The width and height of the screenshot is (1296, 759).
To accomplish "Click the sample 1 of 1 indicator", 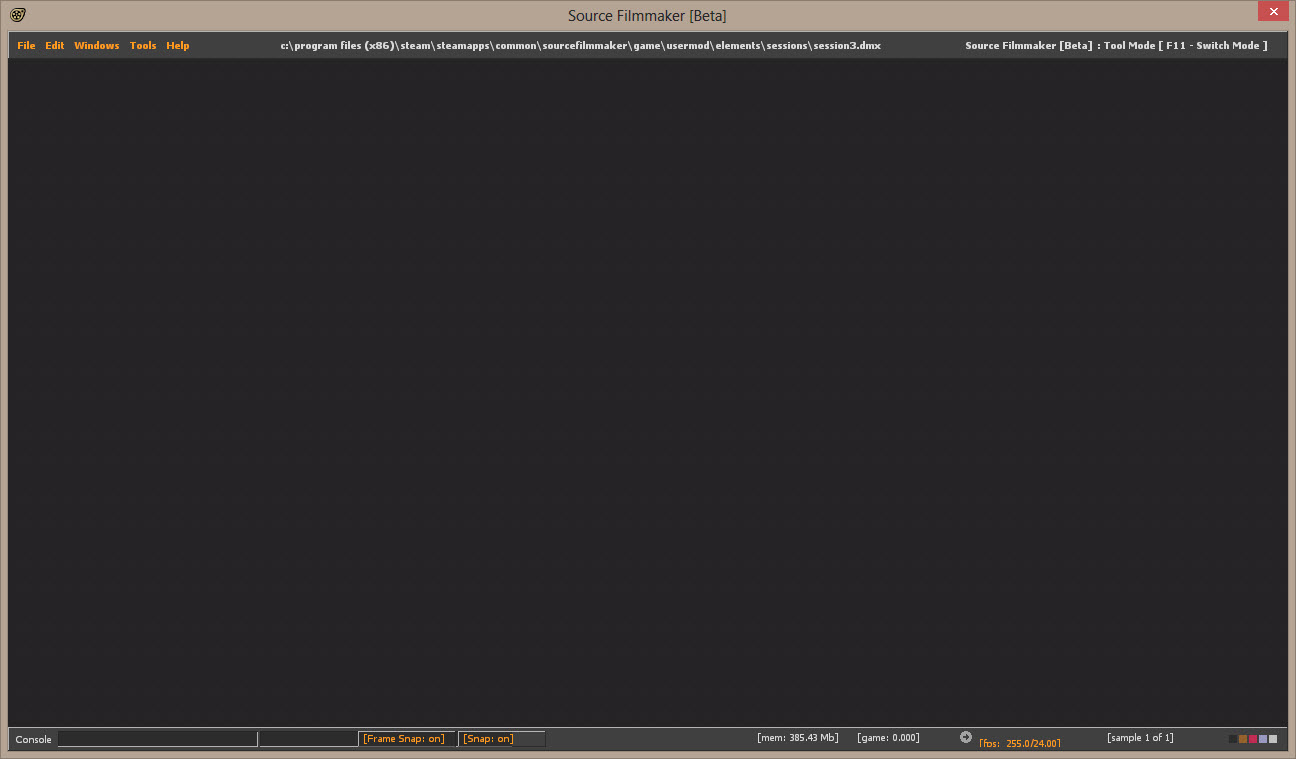I will (x=1141, y=738).
